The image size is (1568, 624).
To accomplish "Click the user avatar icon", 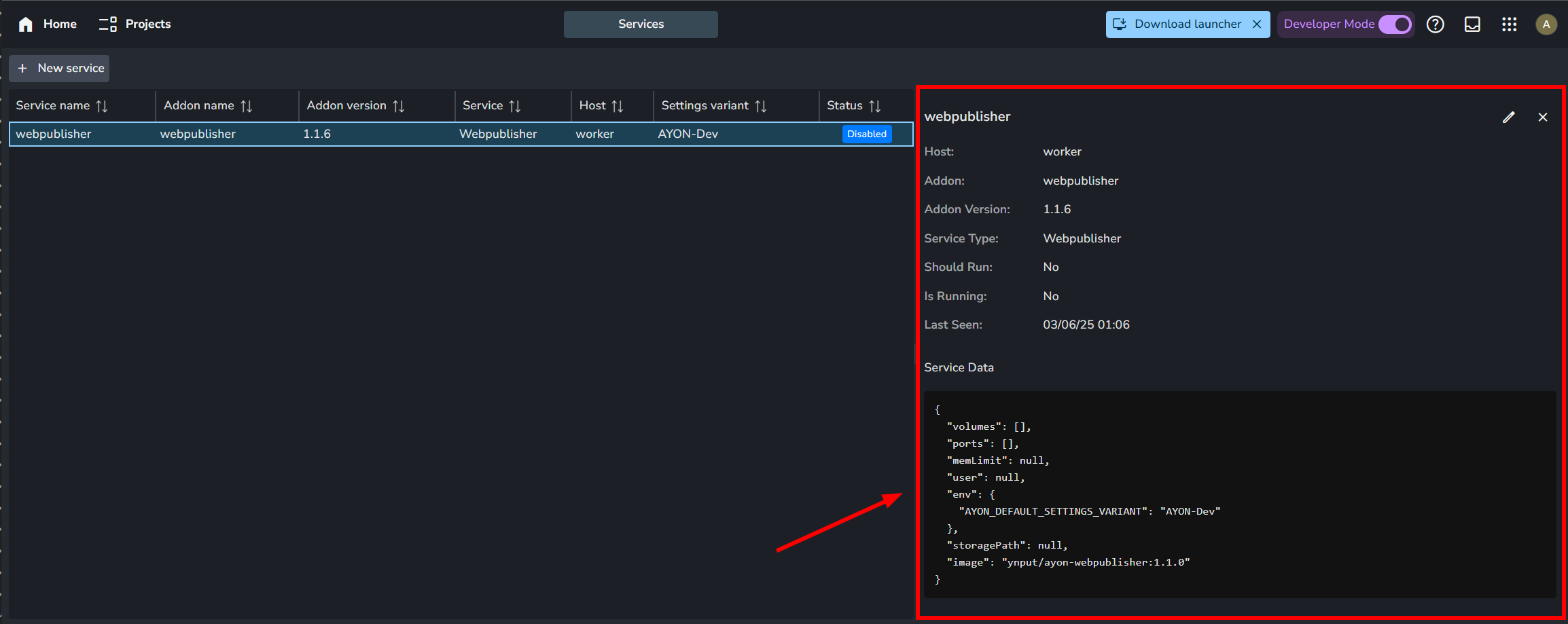I will pyautogui.click(x=1546, y=24).
